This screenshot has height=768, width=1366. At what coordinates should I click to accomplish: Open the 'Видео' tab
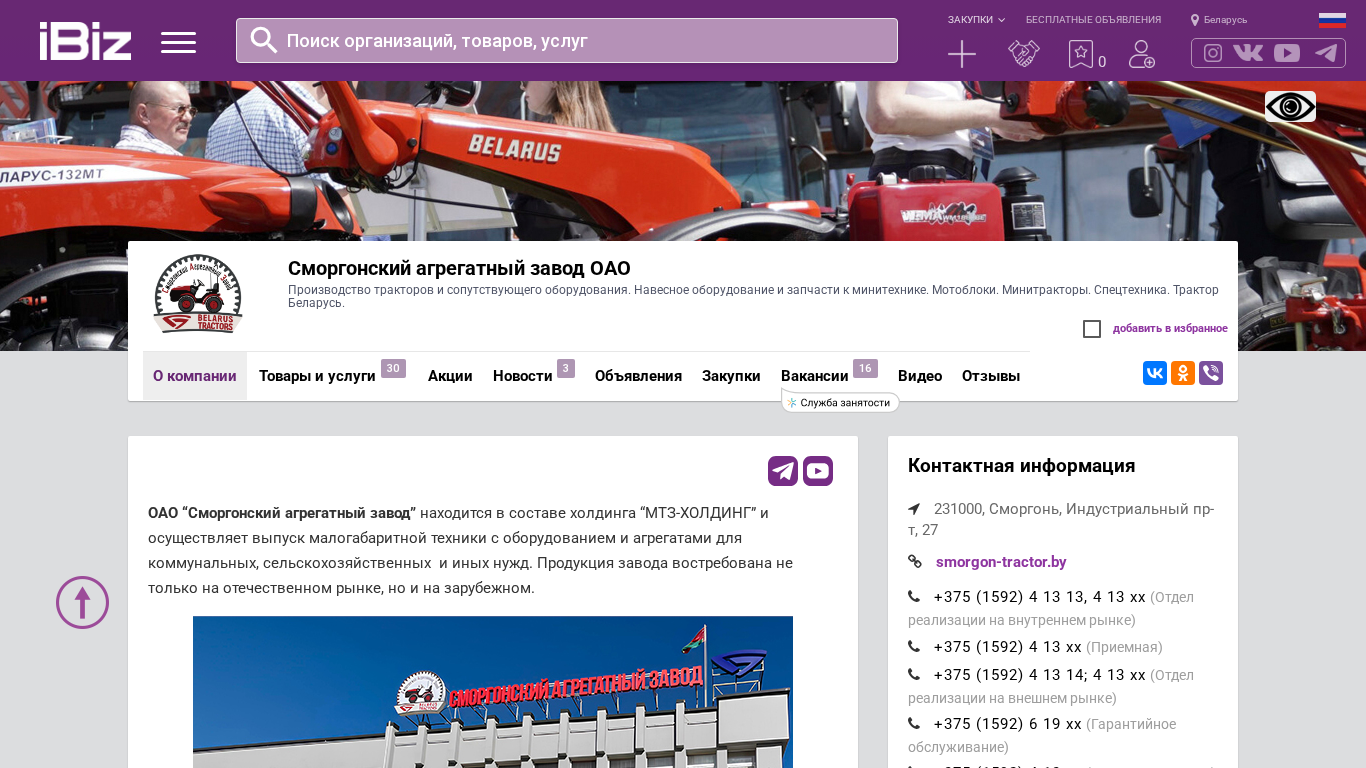pyautogui.click(x=920, y=376)
